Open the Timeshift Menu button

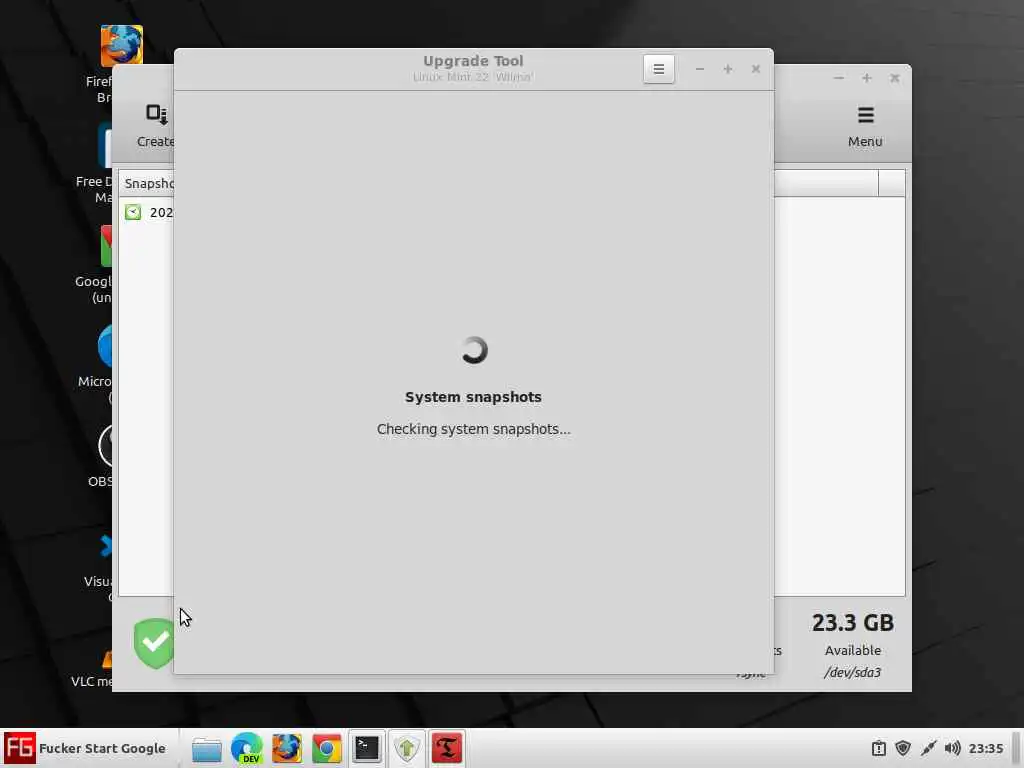pos(865,127)
